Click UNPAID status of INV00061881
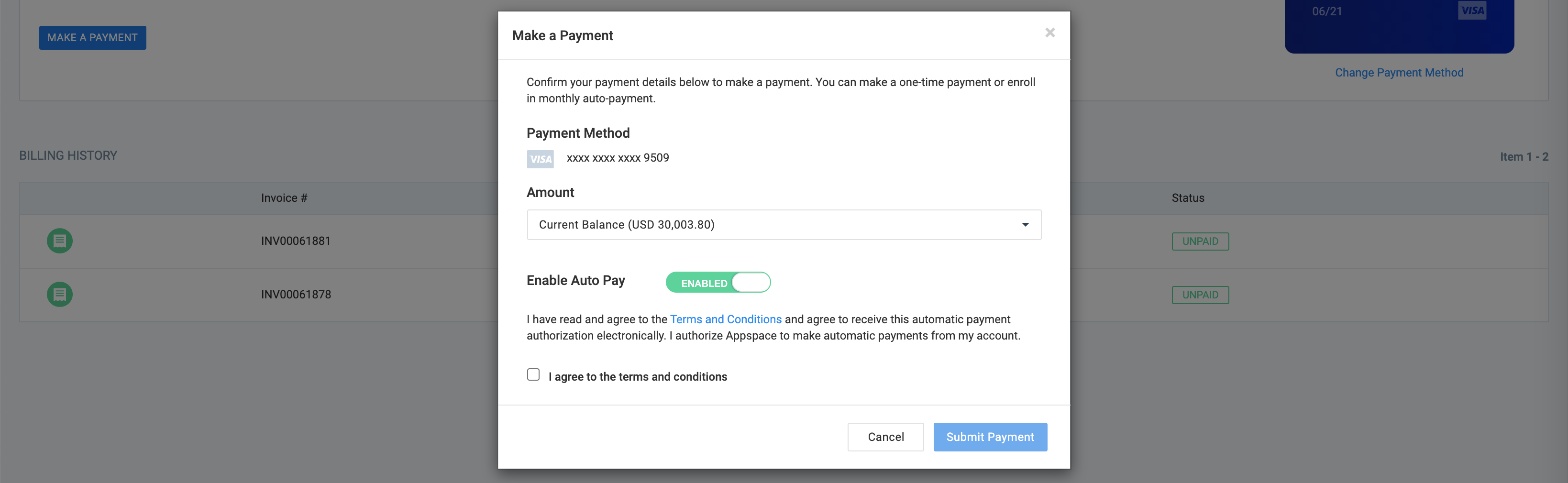Image resolution: width=1568 pixels, height=483 pixels. [x=1200, y=241]
